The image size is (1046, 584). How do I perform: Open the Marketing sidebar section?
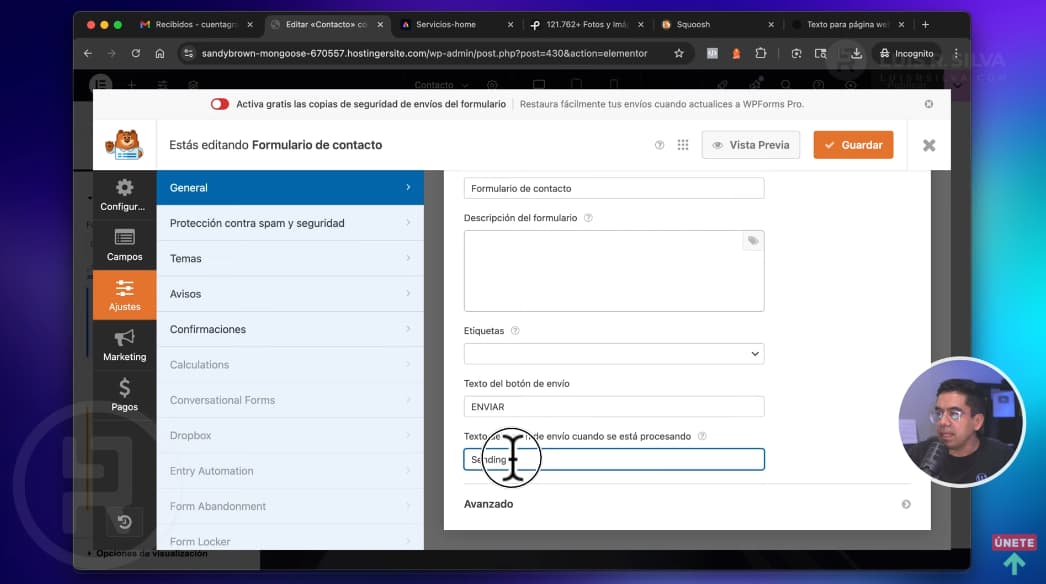click(124, 345)
